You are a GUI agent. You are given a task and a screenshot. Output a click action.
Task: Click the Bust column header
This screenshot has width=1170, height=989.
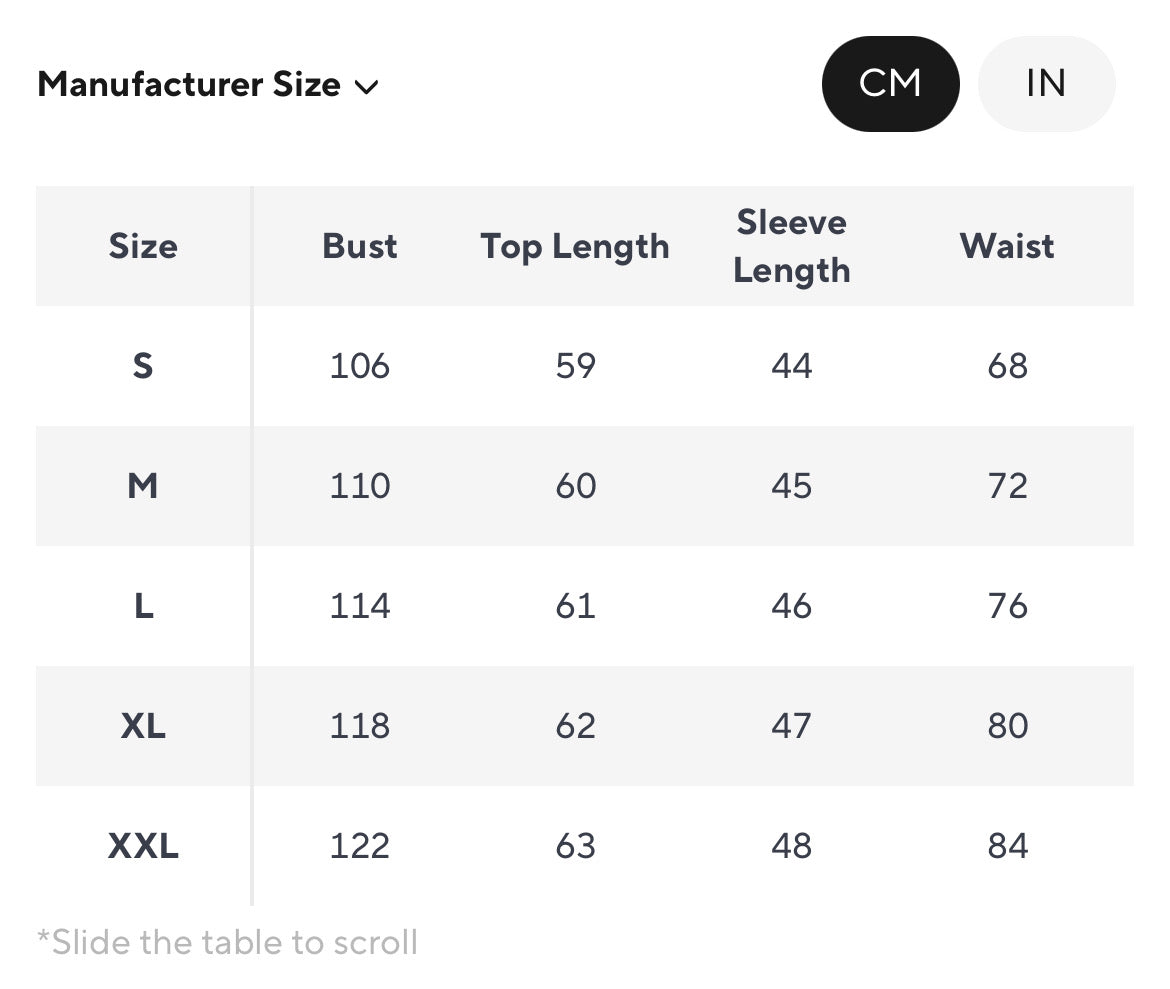point(360,246)
